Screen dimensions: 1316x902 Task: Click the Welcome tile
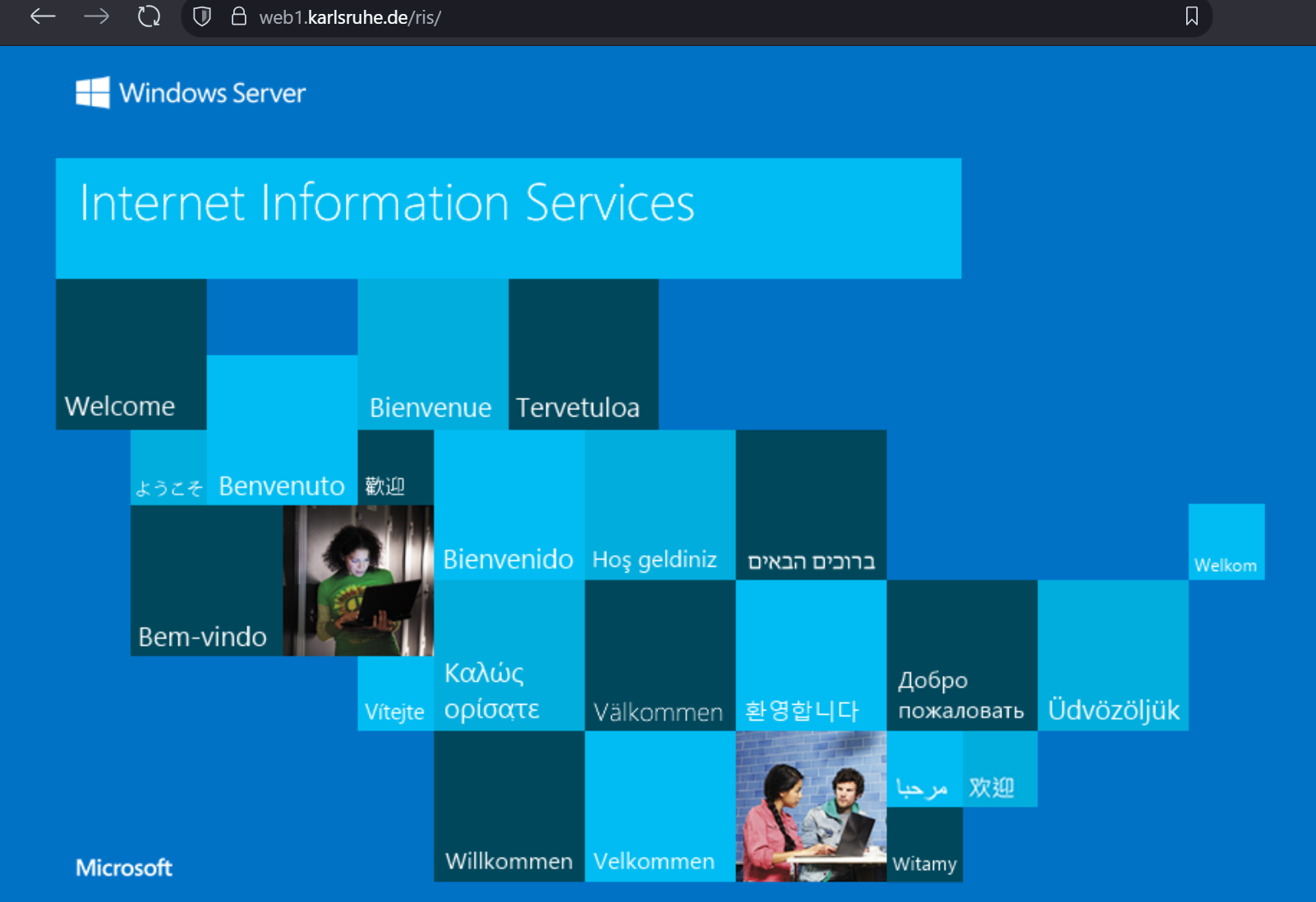coord(131,354)
